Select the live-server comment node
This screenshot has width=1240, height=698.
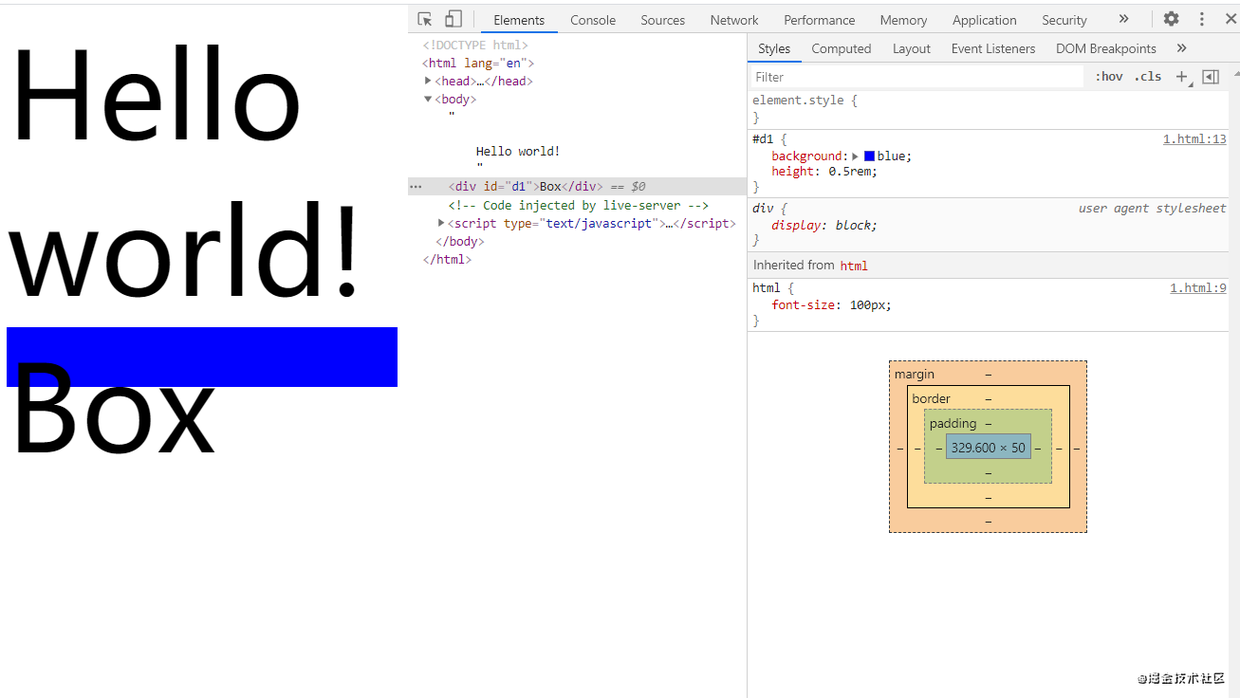578,205
